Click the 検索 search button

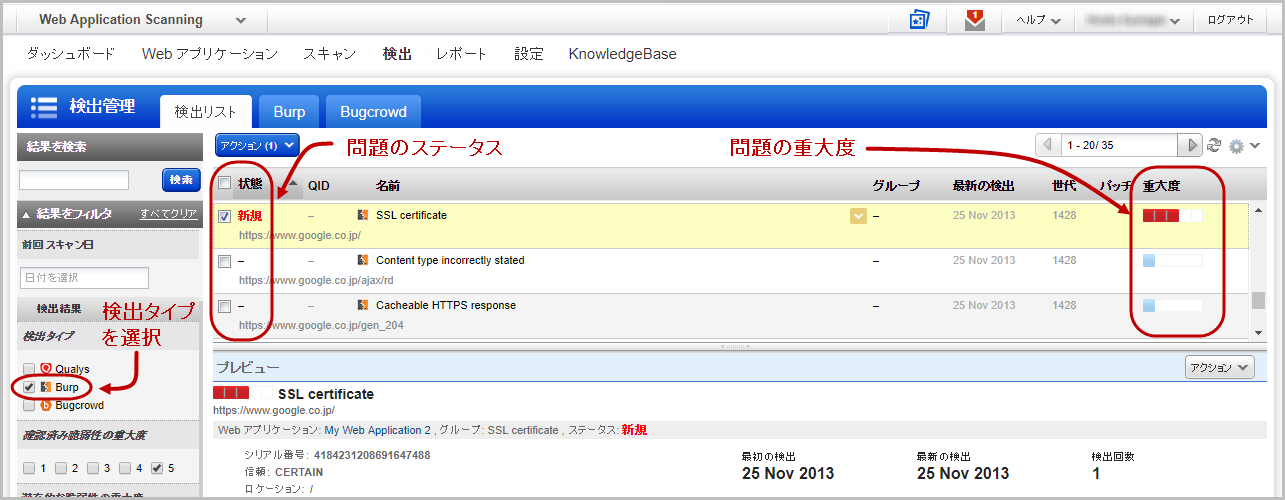(x=181, y=180)
